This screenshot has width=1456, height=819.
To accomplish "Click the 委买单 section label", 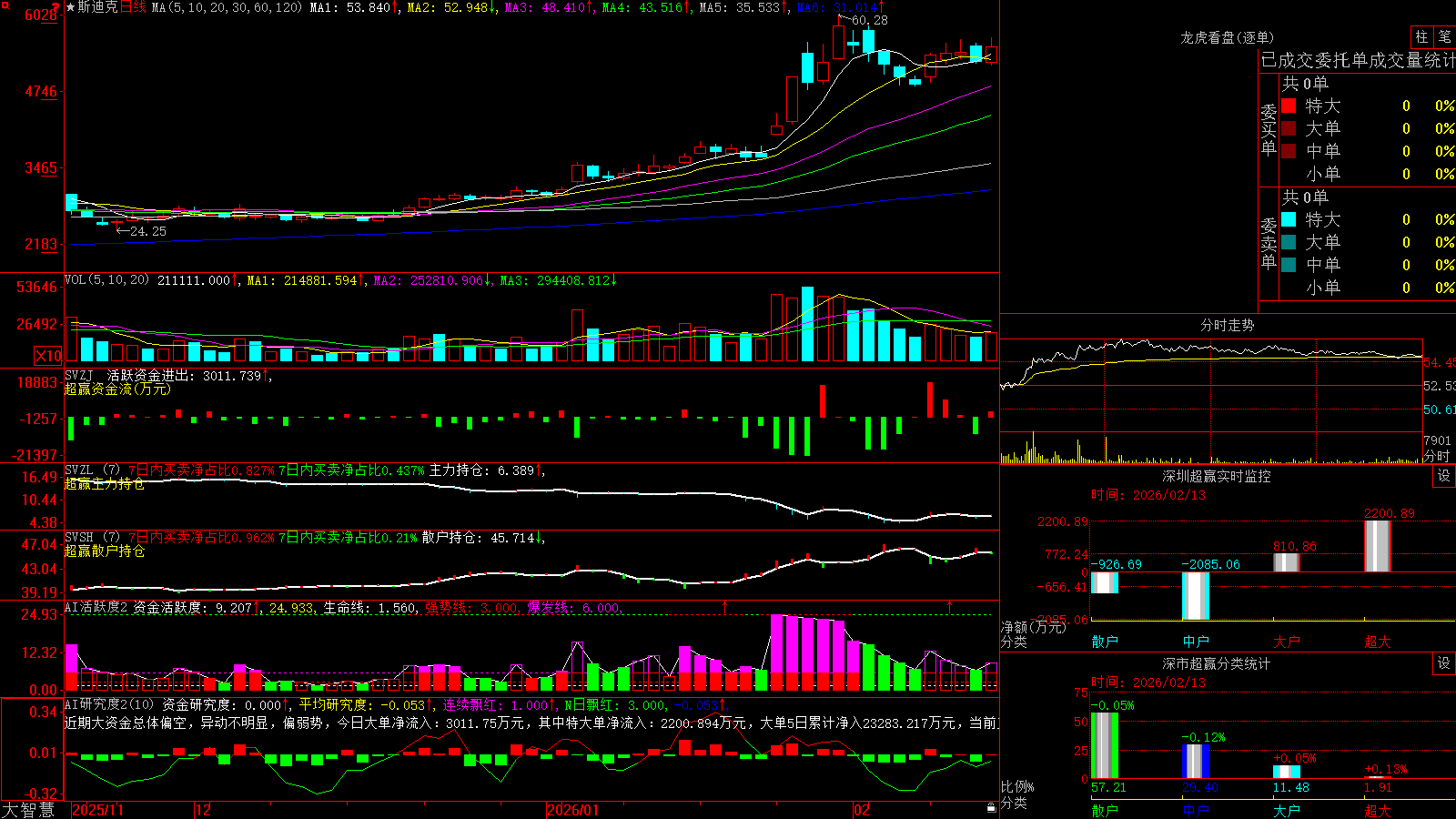I will pos(1269,130).
